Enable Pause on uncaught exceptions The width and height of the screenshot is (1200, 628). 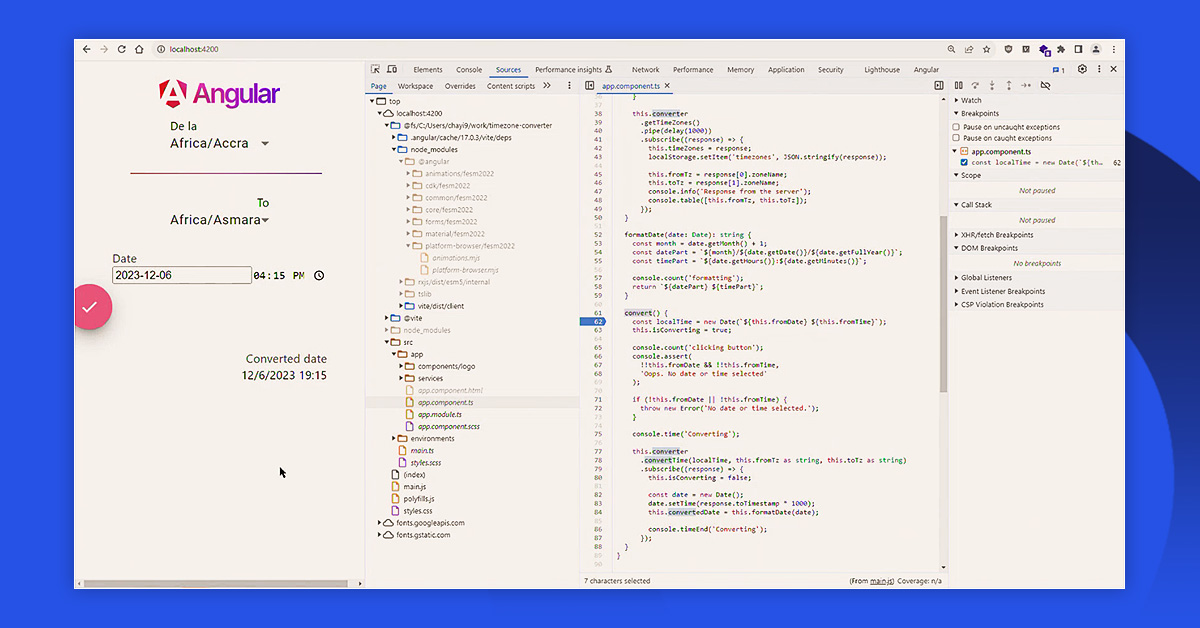[957, 127]
